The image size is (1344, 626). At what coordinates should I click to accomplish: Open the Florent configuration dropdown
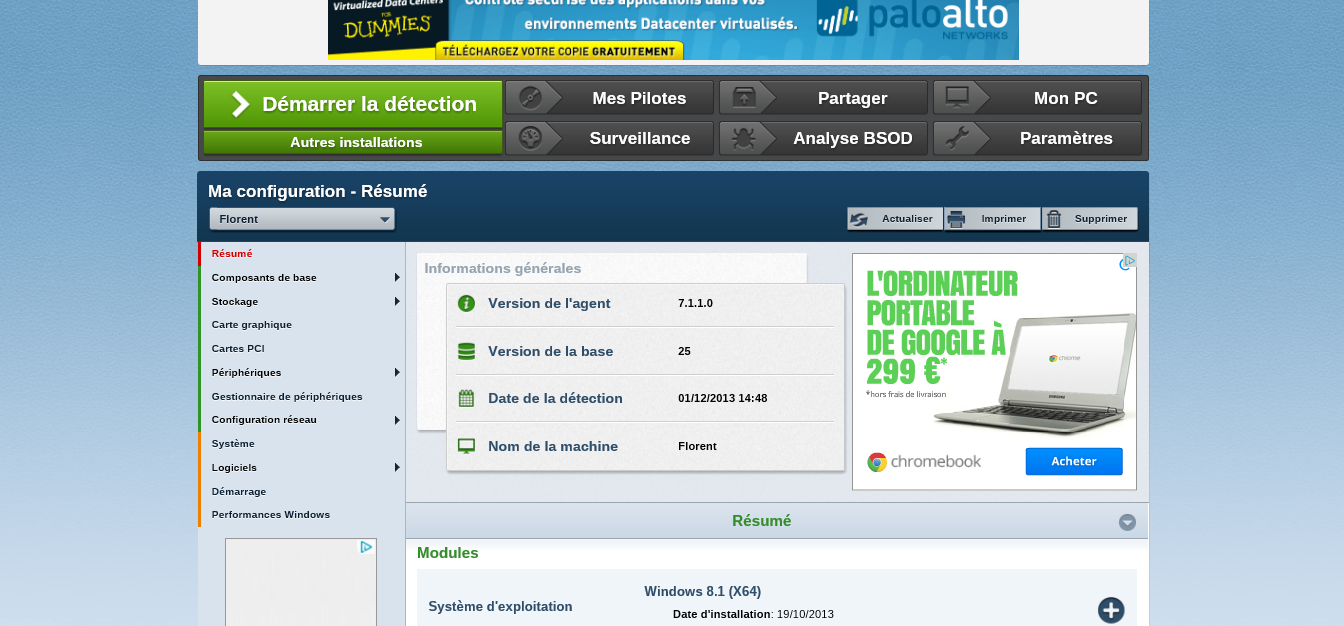302,219
